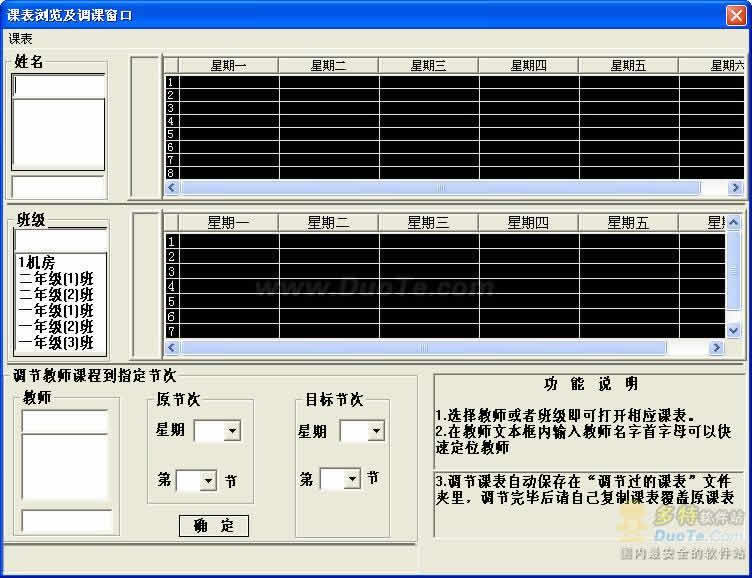Click the text box below the 教师 list
The height and width of the screenshot is (578, 752).
(x=67, y=521)
